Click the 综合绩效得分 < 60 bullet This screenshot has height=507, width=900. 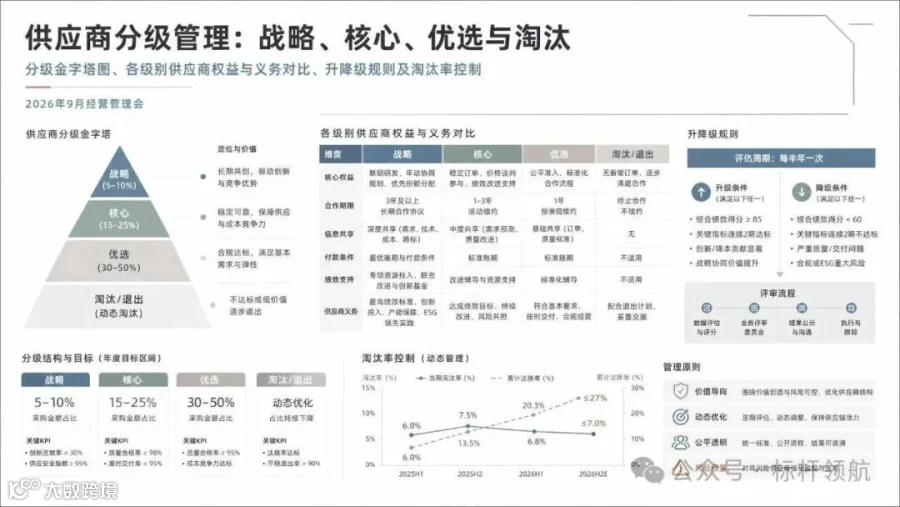826,219
